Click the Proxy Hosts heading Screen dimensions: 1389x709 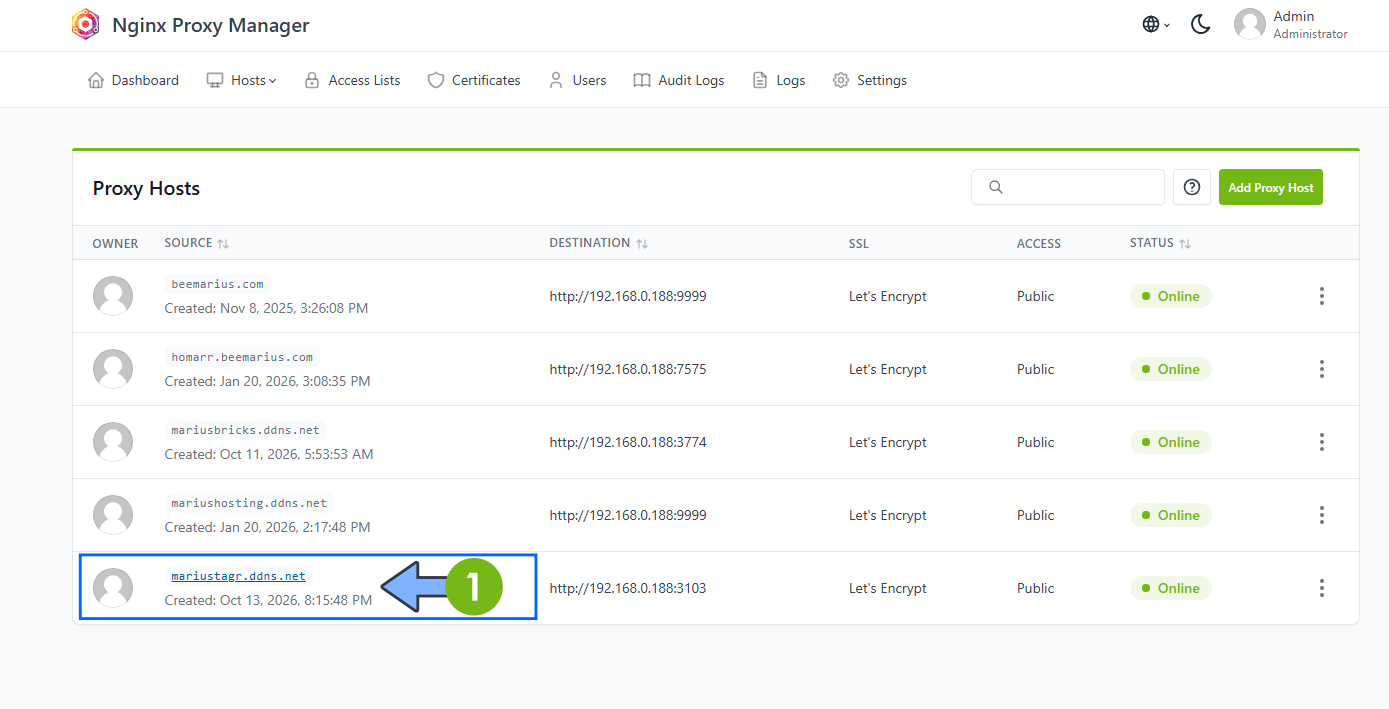point(146,188)
